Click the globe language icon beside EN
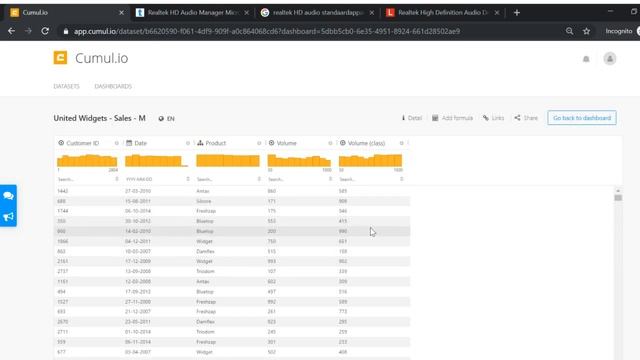Viewport: 640px width, 360px height. point(161,119)
